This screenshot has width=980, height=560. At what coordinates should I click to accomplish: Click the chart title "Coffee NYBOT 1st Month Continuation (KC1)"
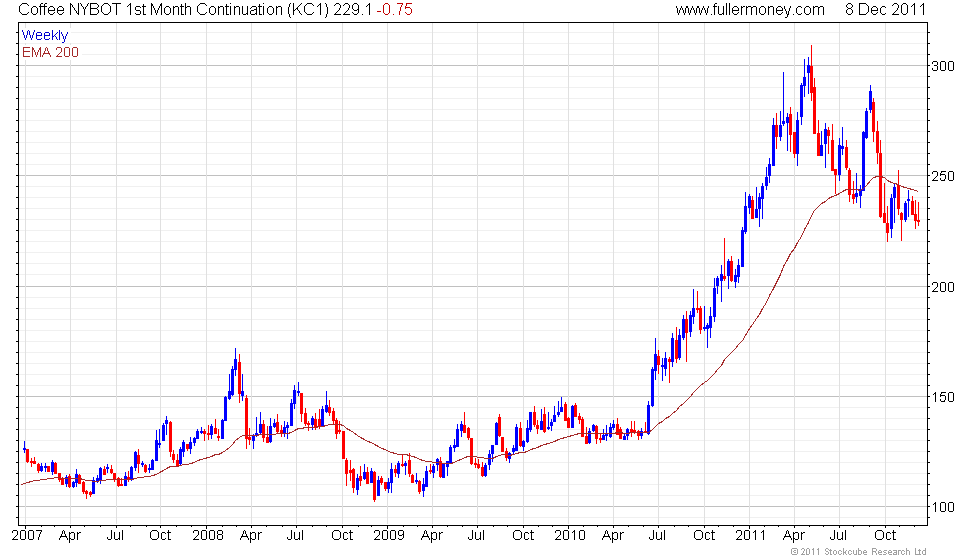tap(174, 10)
